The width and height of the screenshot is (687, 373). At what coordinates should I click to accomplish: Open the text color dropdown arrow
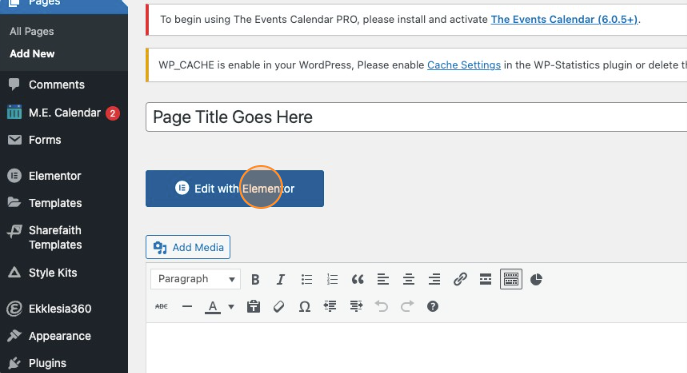(x=231, y=307)
